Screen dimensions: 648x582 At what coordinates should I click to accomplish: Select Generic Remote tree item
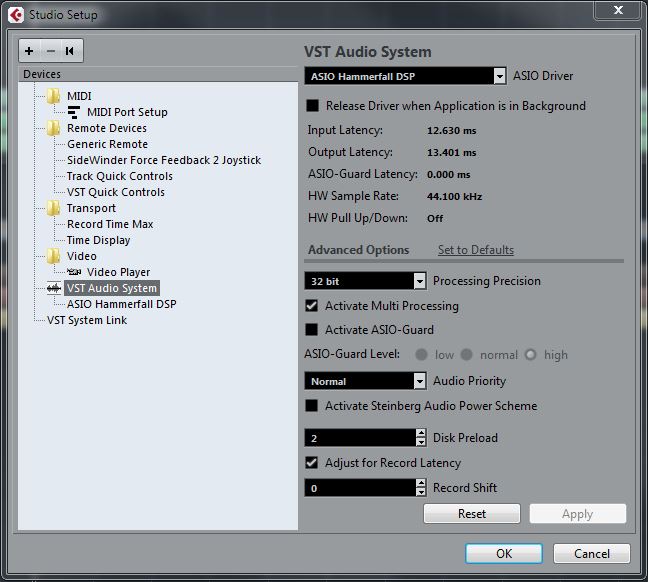click(x=107, y=144)
